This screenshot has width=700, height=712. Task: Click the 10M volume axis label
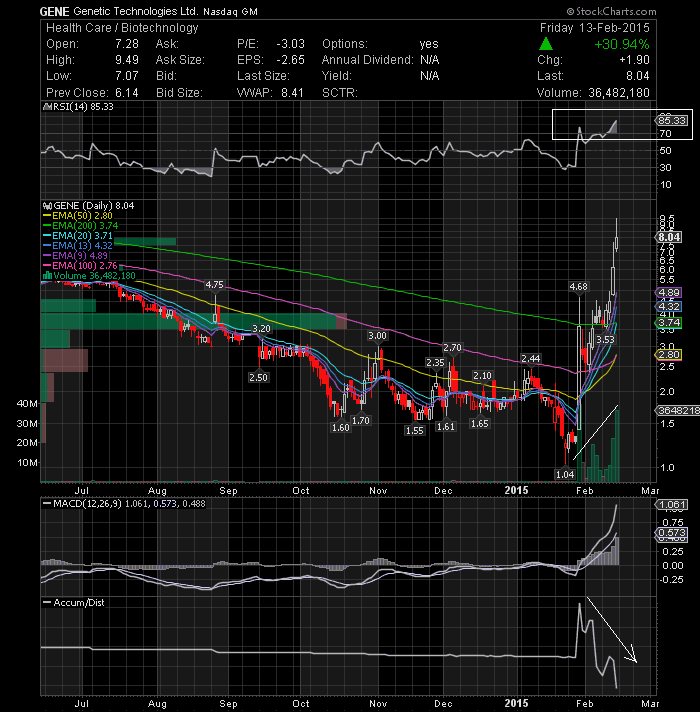(27, 463)
